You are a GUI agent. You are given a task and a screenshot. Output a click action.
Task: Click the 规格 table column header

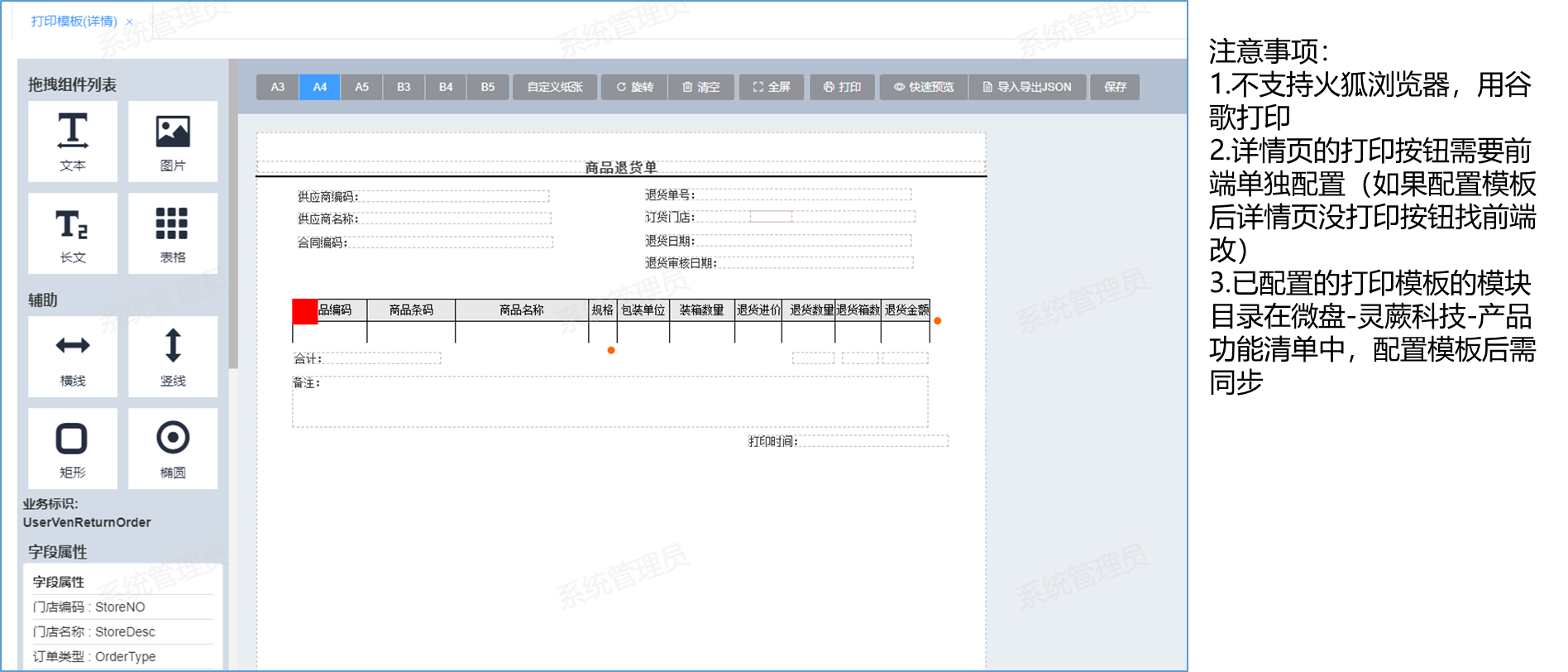tap(603, 310)
